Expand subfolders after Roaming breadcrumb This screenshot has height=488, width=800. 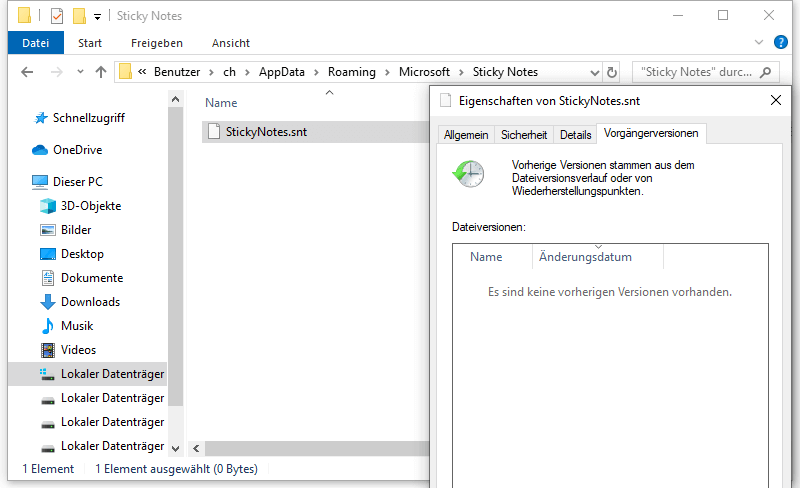[387, 72]
